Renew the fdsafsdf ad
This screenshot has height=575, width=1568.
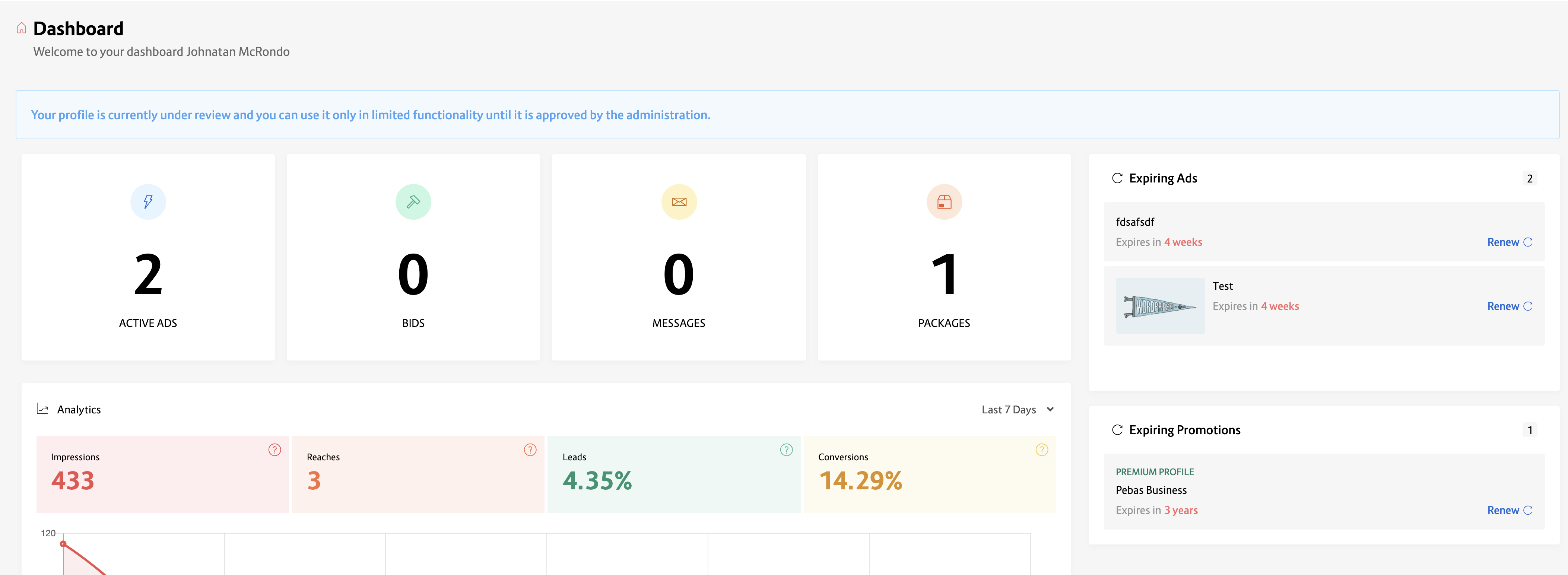pyautogui.click(x=1509, y=242)
